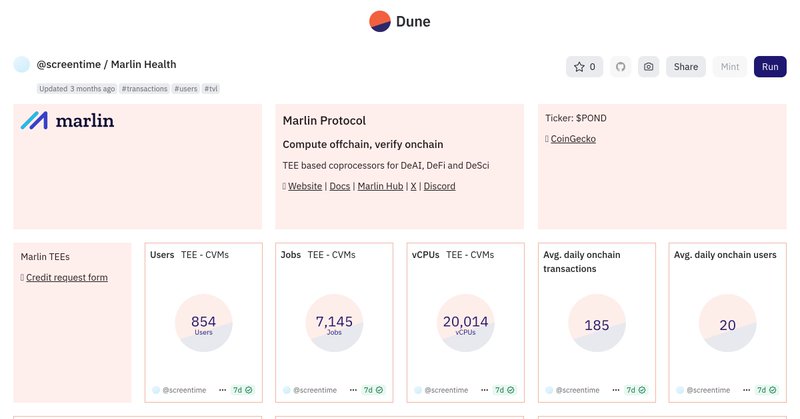Open the Marlin Hub link
Screen dimensions: 800x419
[x=380, y=186]
